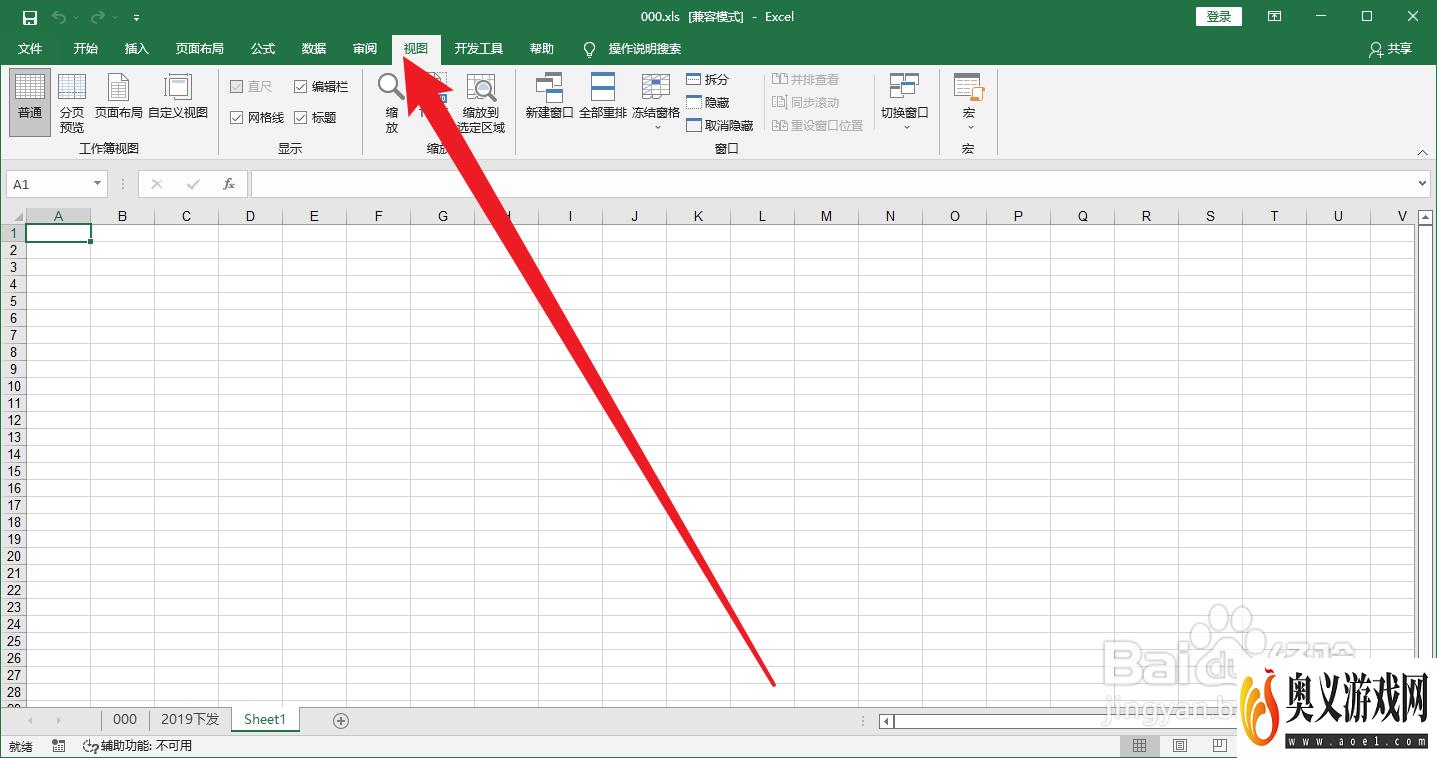Viewport: 1437px width, 758px height.
Task: Click horizontal scrollbar left arrow
Action: click(x=886, y=721)
